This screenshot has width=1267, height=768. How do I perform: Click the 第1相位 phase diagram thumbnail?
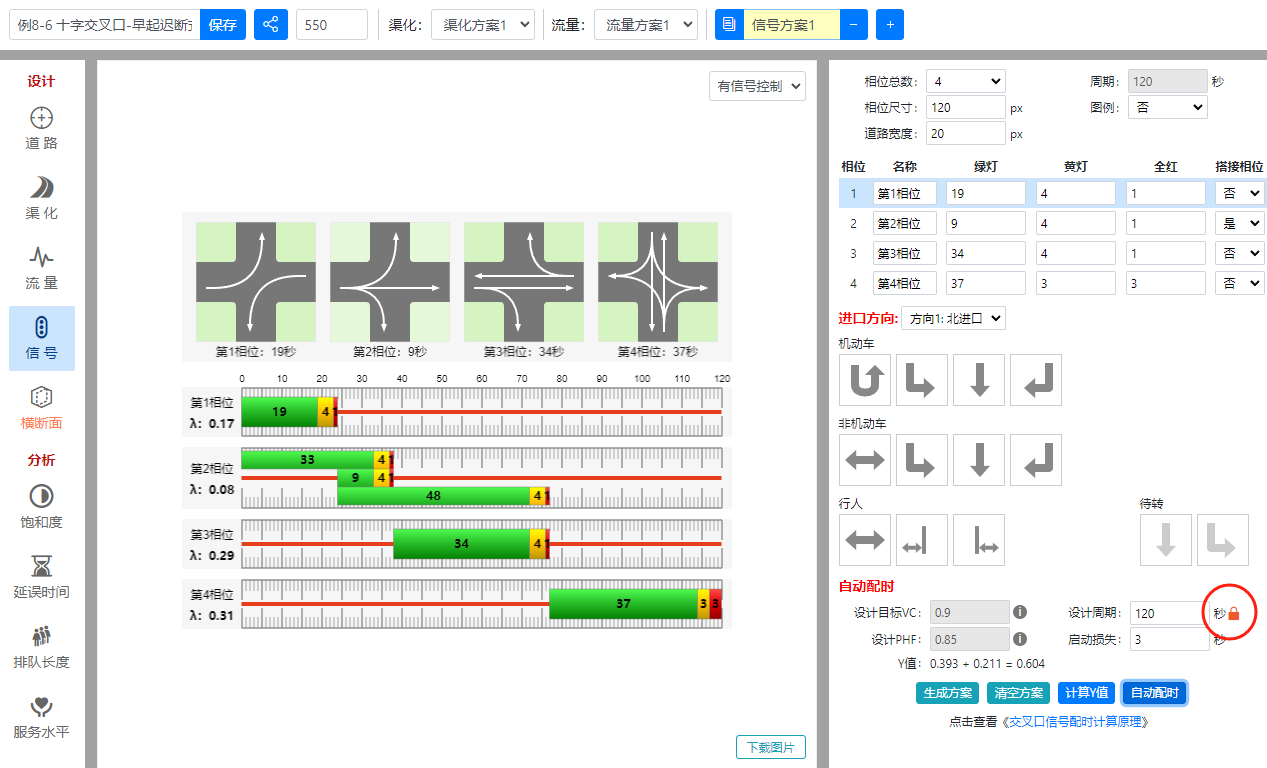pyautogui.click(x=256, y=282)
